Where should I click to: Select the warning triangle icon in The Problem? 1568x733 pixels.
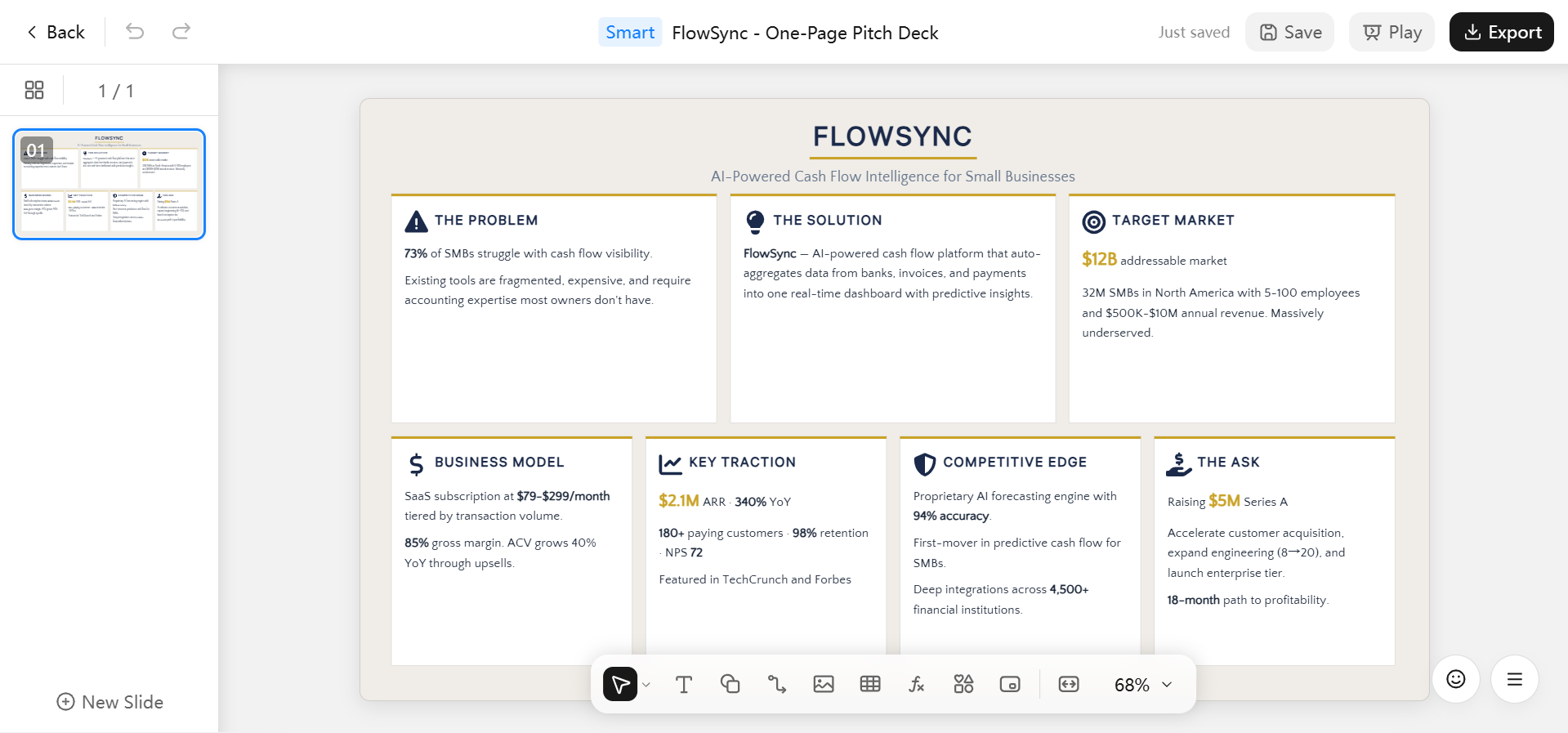tap(417, 221)
